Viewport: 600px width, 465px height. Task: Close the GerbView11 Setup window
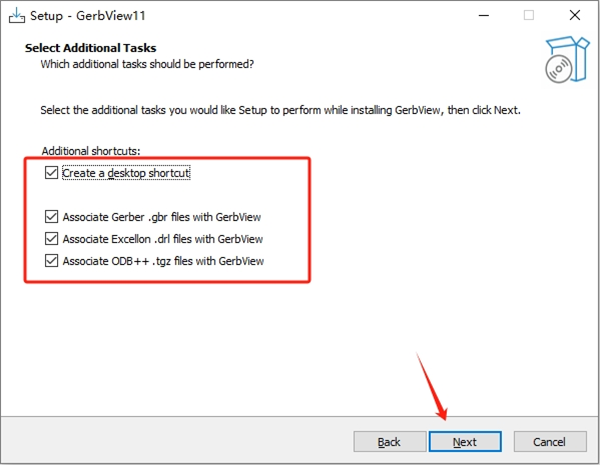click(x=574, y=14)
